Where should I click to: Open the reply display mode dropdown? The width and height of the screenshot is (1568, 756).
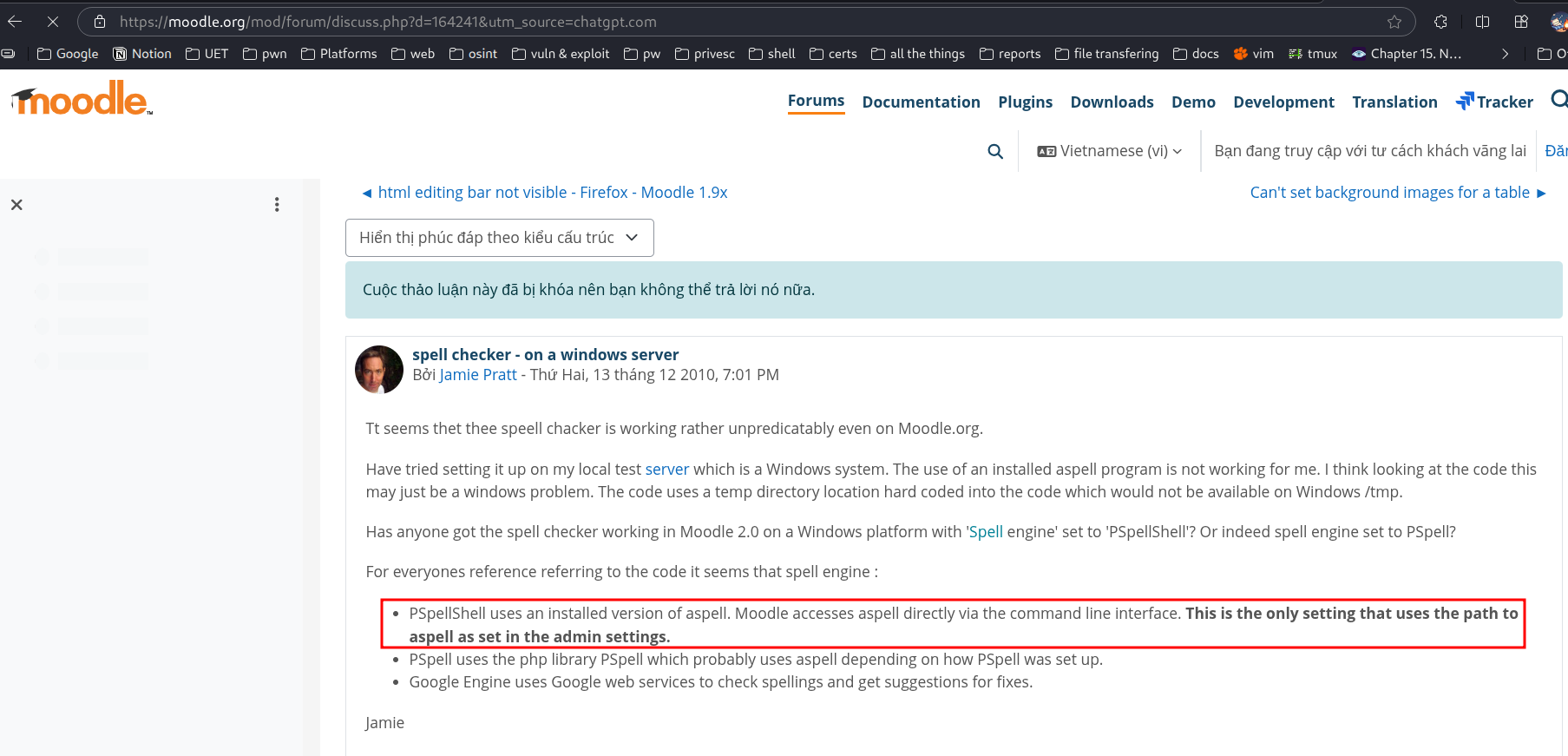[x=499, y=238]
